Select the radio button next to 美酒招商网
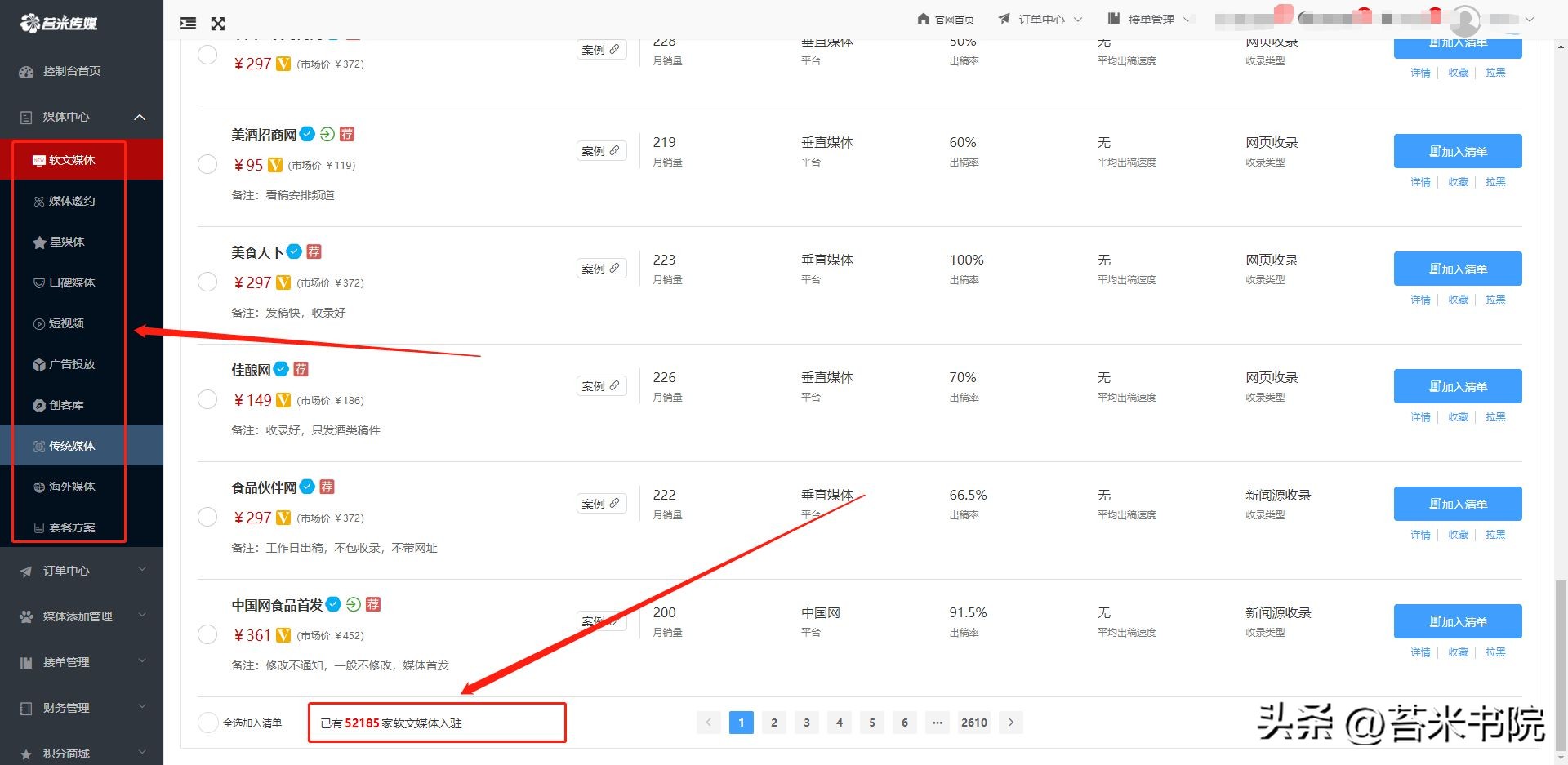 pos(207,164)
